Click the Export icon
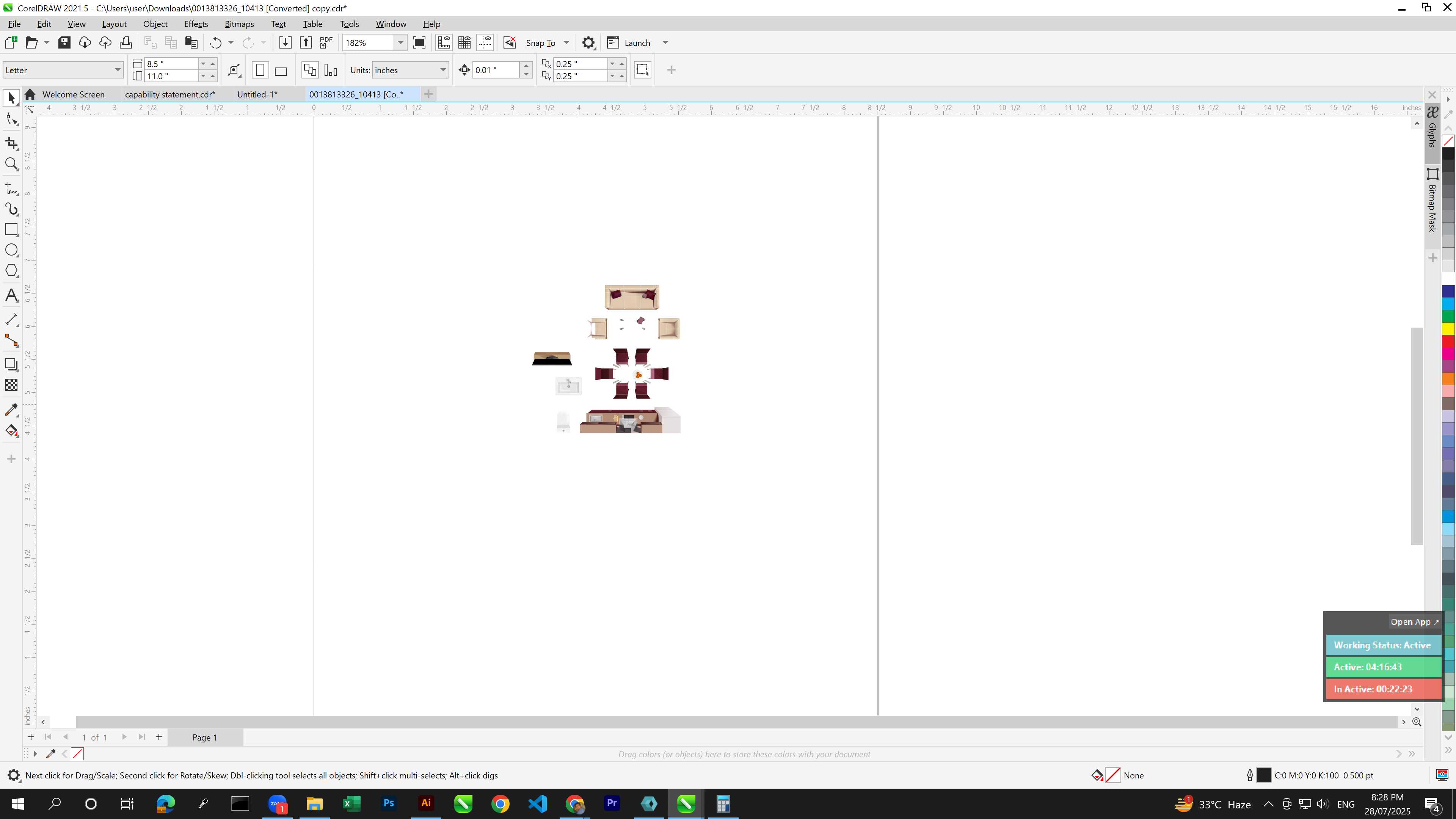The width and height of the screenshot is (1456, 819). [306, 42]
